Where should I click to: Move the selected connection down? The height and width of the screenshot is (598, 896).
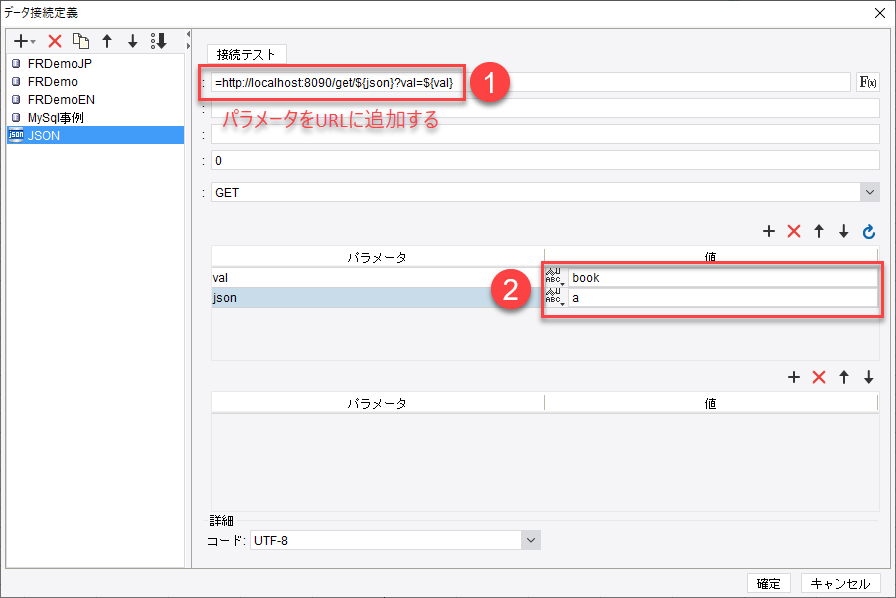(x=134, y=41)
